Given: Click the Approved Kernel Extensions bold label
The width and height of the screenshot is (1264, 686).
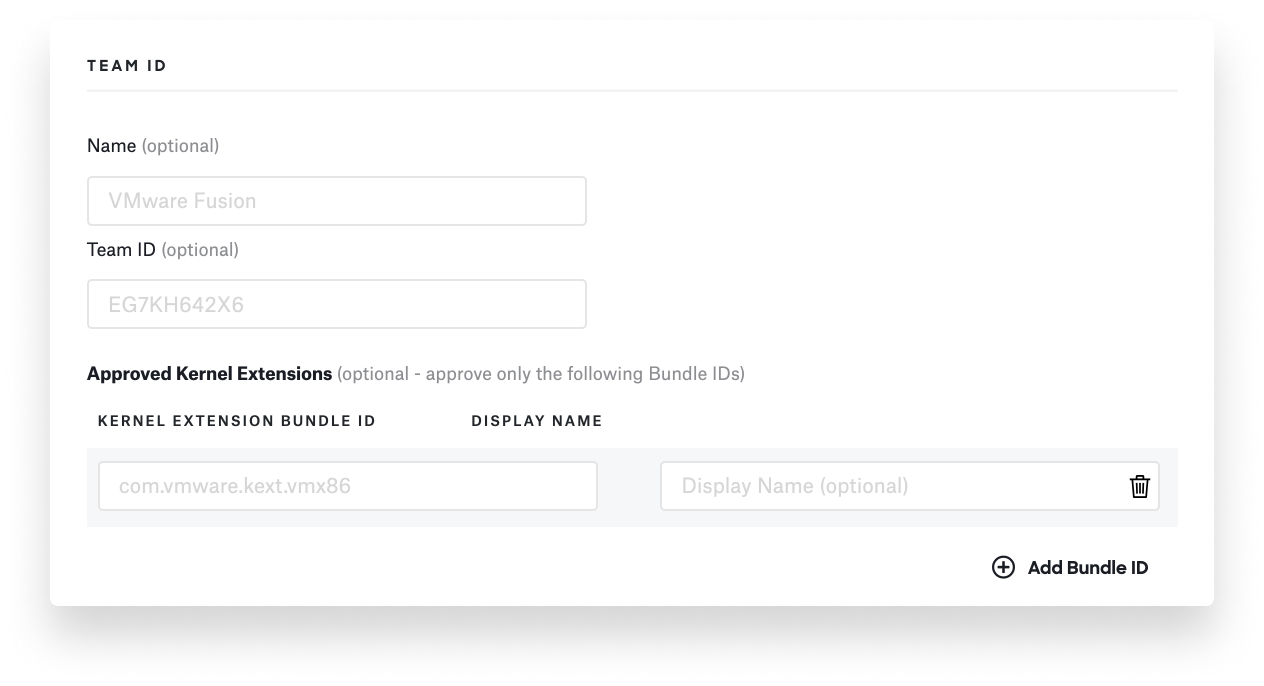Looking at the screenshot, I should 209,374.
